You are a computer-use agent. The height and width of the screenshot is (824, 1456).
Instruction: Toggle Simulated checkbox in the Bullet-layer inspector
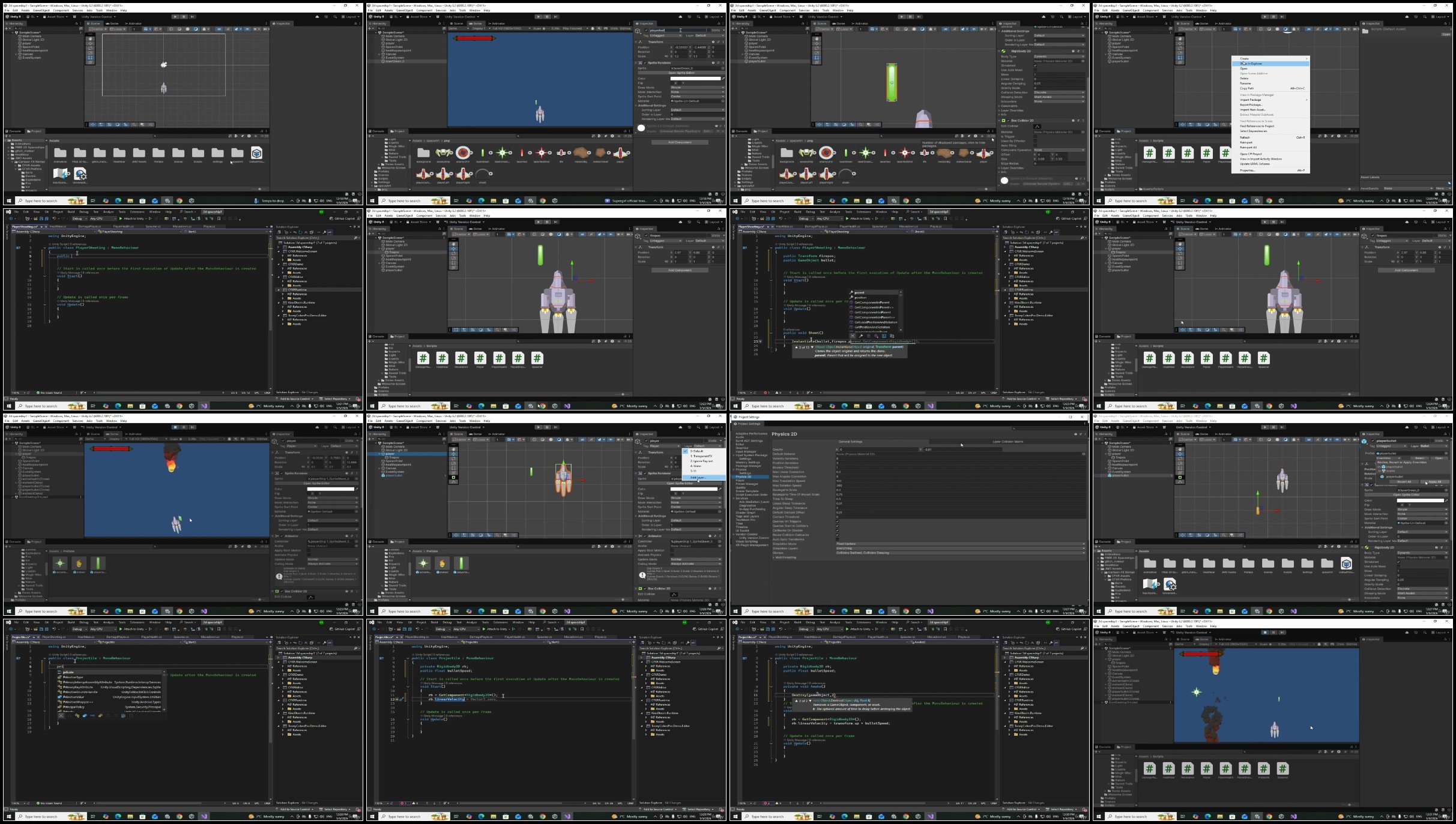click(x=1399, y=562)
